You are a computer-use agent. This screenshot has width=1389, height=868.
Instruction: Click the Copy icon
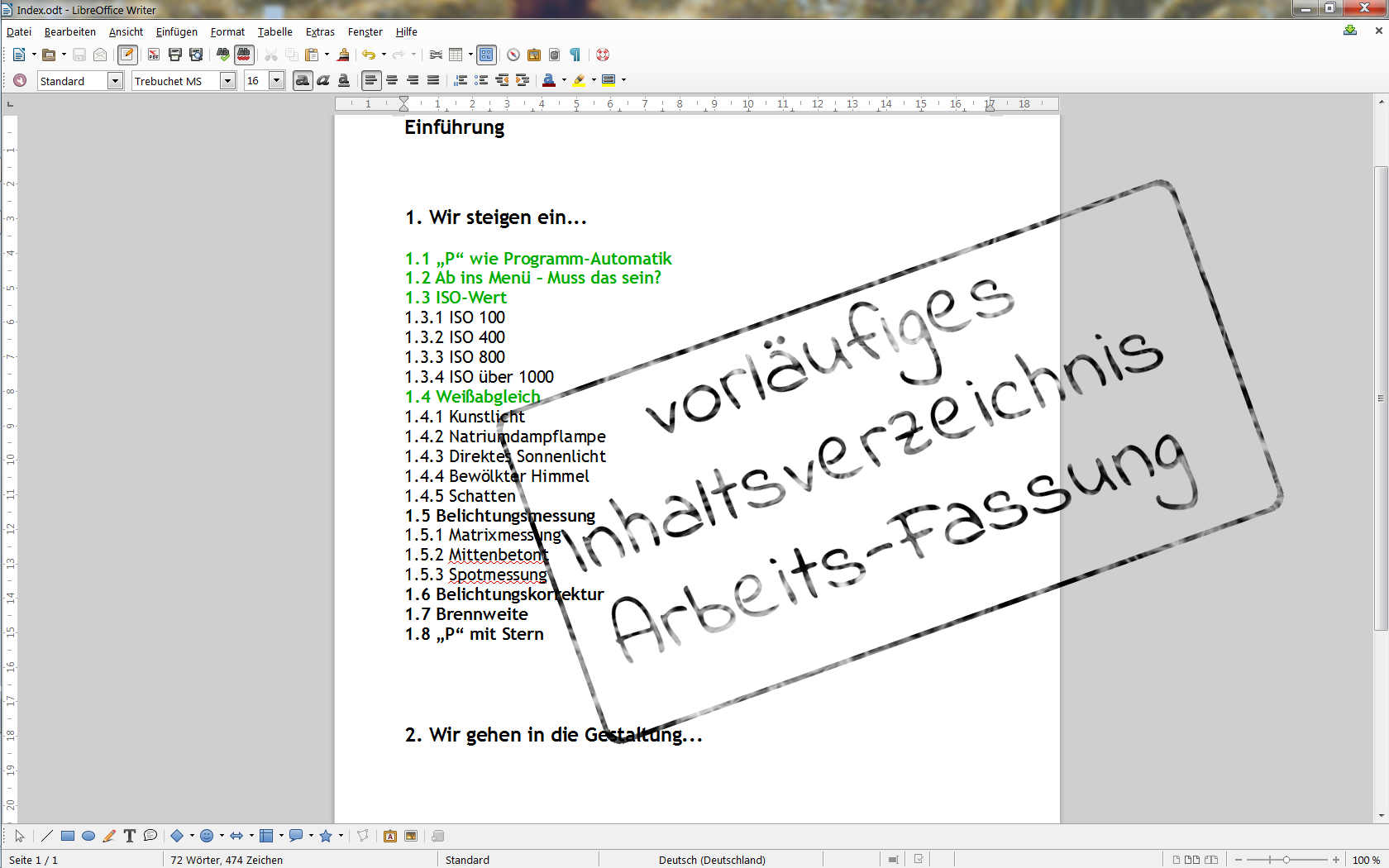pyautogui.click(x=292, y=55)
